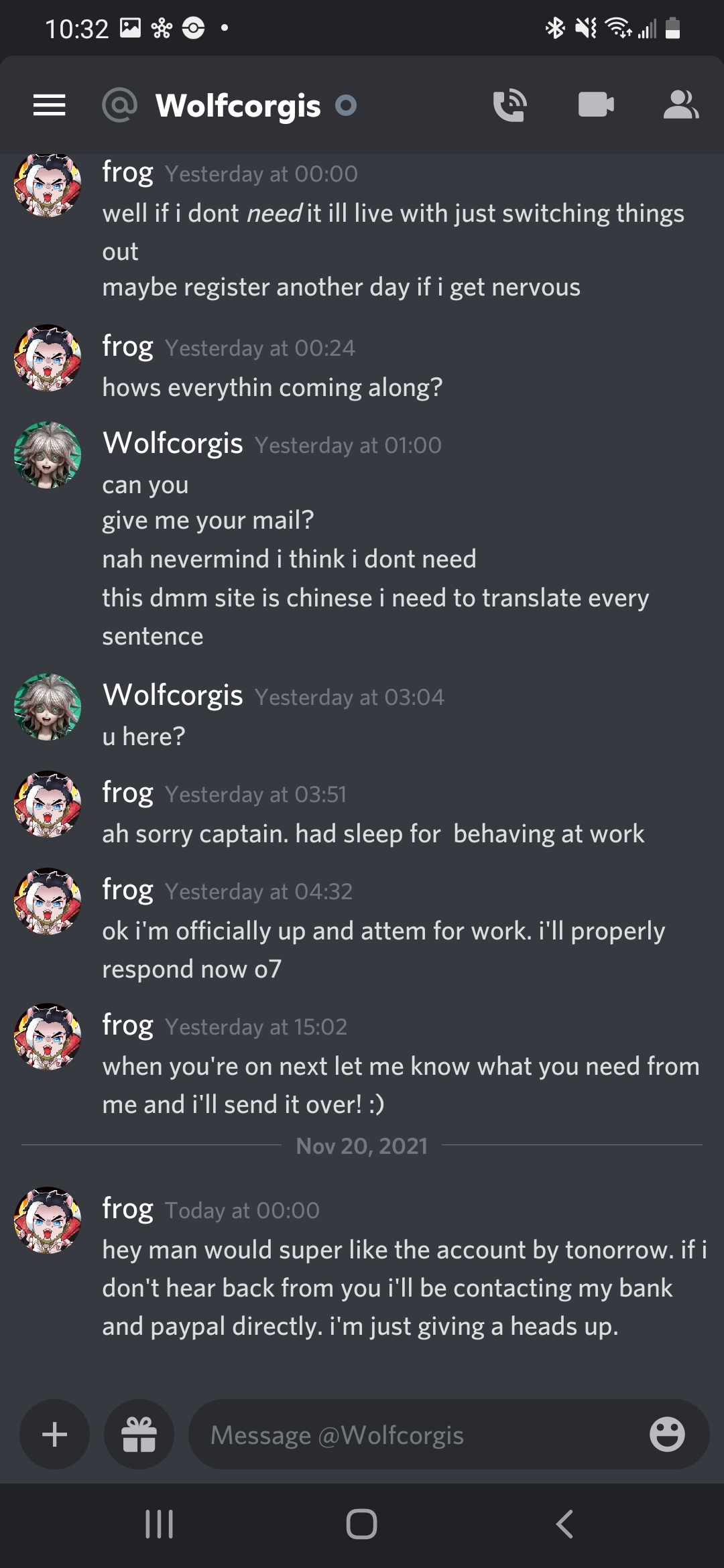The image size is (724, 1568).
Task: Start a video call with Wolfcorgis
Action: (x=596, y=105)
